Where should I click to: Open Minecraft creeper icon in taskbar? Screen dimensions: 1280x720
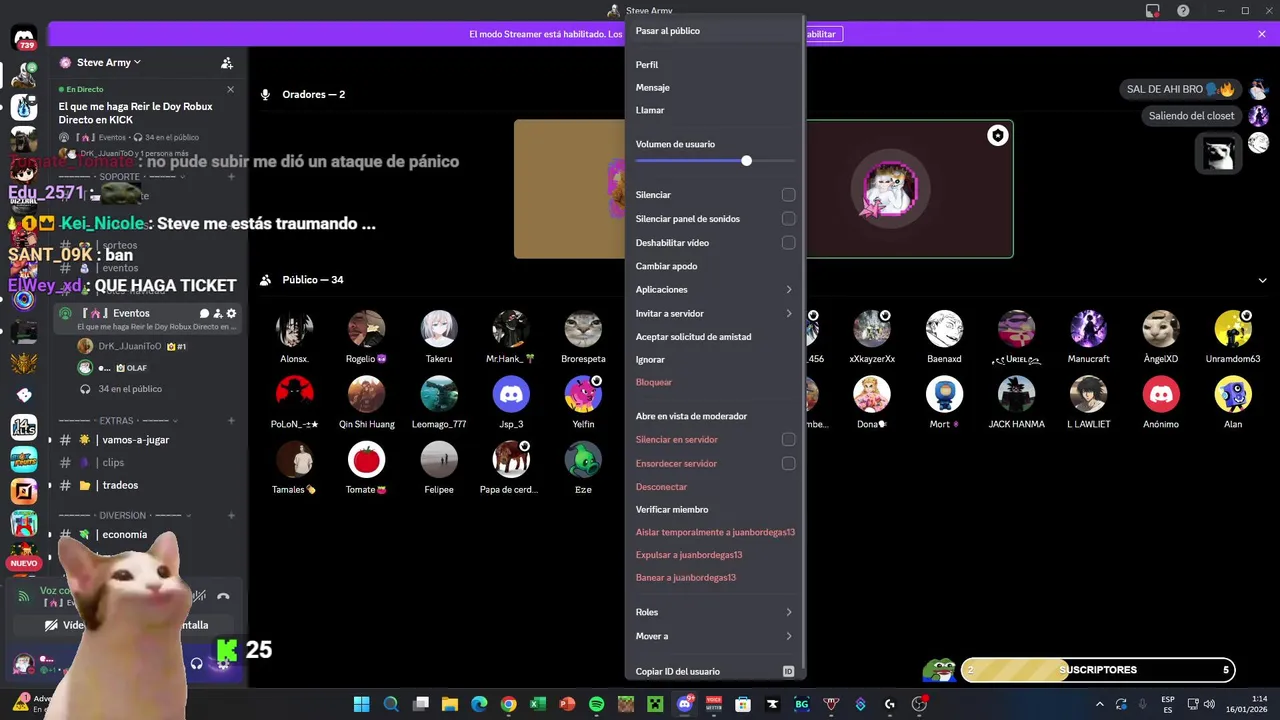(x=655, y=704)
